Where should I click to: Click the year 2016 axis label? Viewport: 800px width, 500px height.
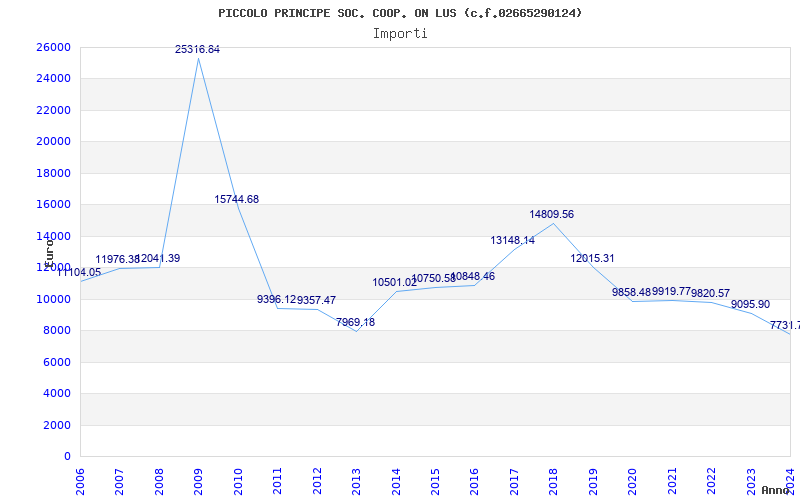tap(474, 482)
